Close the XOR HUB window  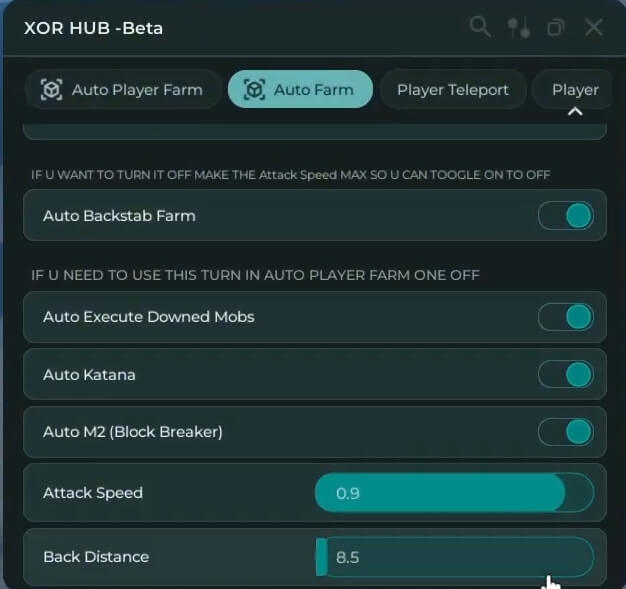pos(594,27)
